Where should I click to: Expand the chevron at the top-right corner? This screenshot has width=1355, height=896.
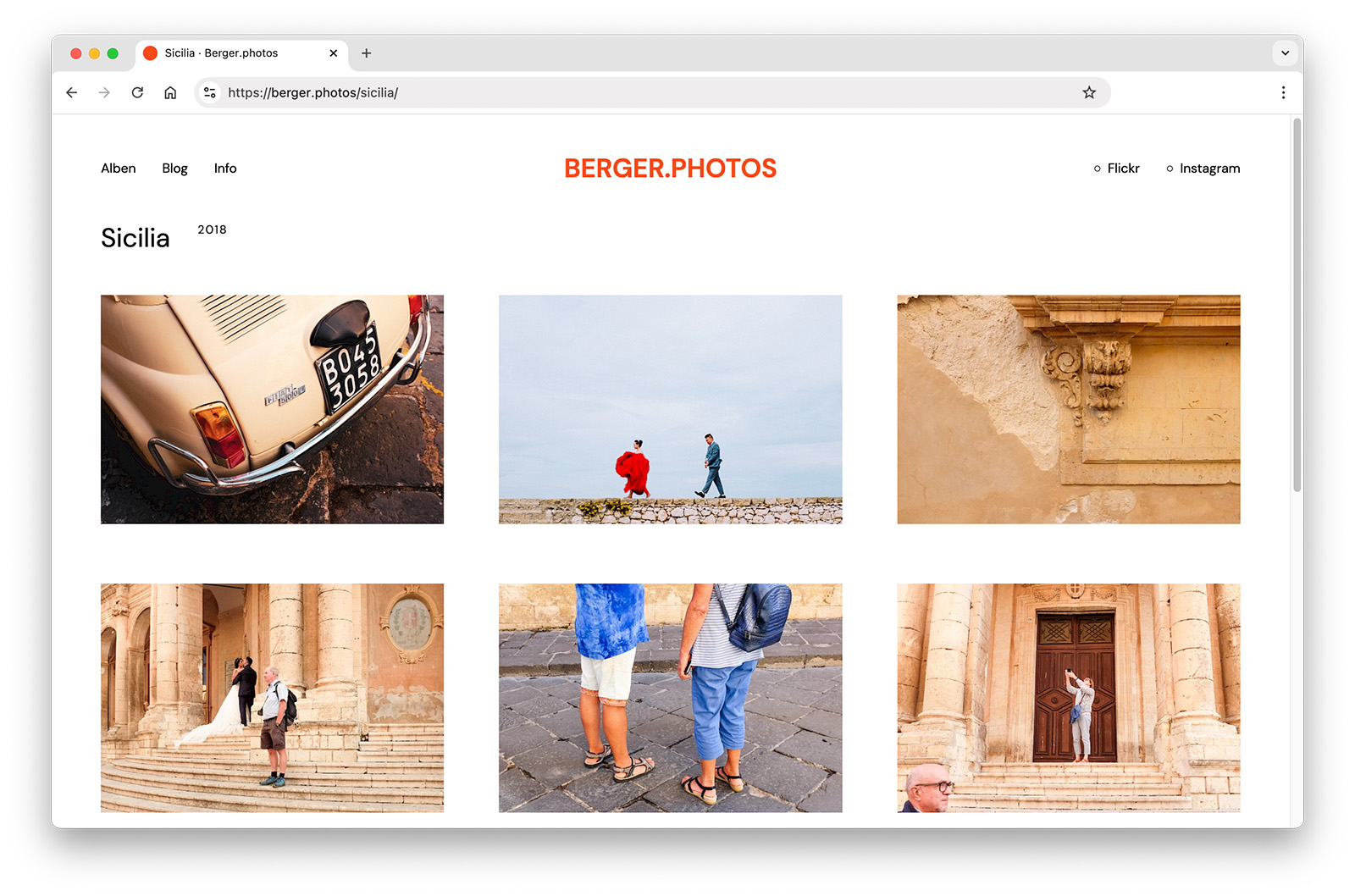click(1286, 53)
